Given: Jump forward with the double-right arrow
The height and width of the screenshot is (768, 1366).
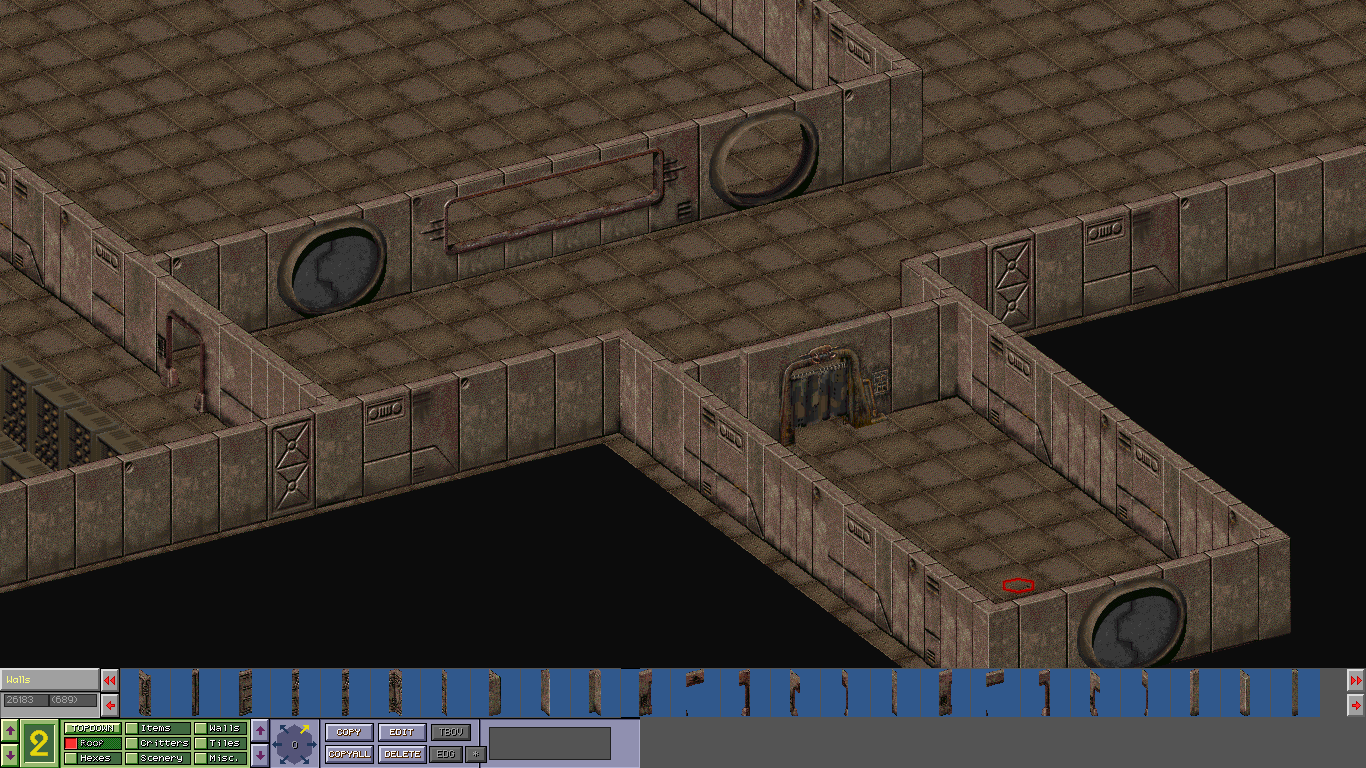Looking at the screenshot, I should point(1356,681).
